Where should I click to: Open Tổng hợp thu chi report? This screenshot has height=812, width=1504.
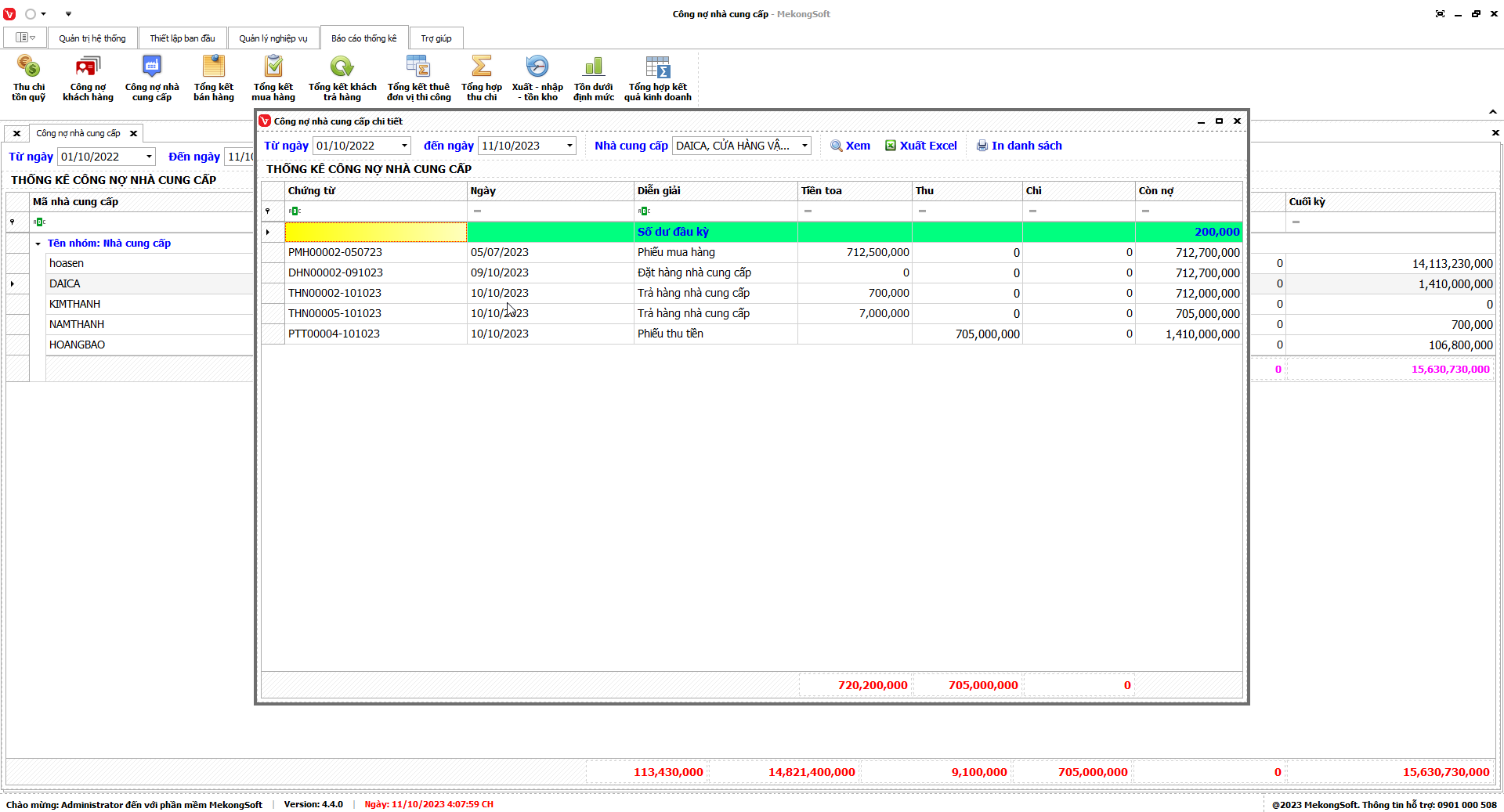[481, 78]
